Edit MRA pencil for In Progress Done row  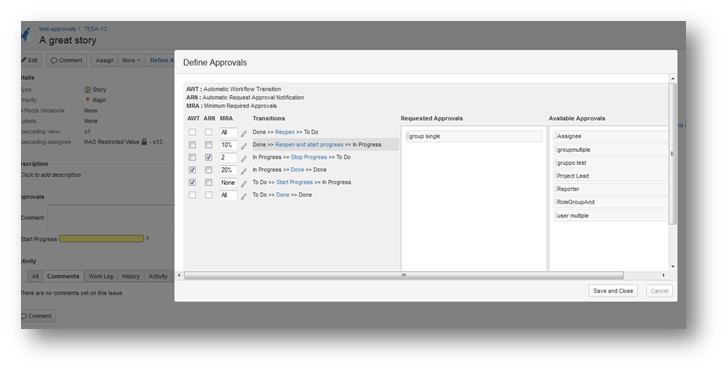[x=244, y=171]
